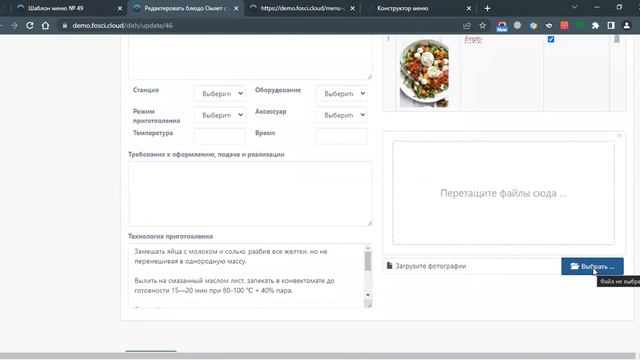This screenshot has height=360, width=640.
Task: Open the 'Режим приготовления' dropdown
Action: click(220, 115)
